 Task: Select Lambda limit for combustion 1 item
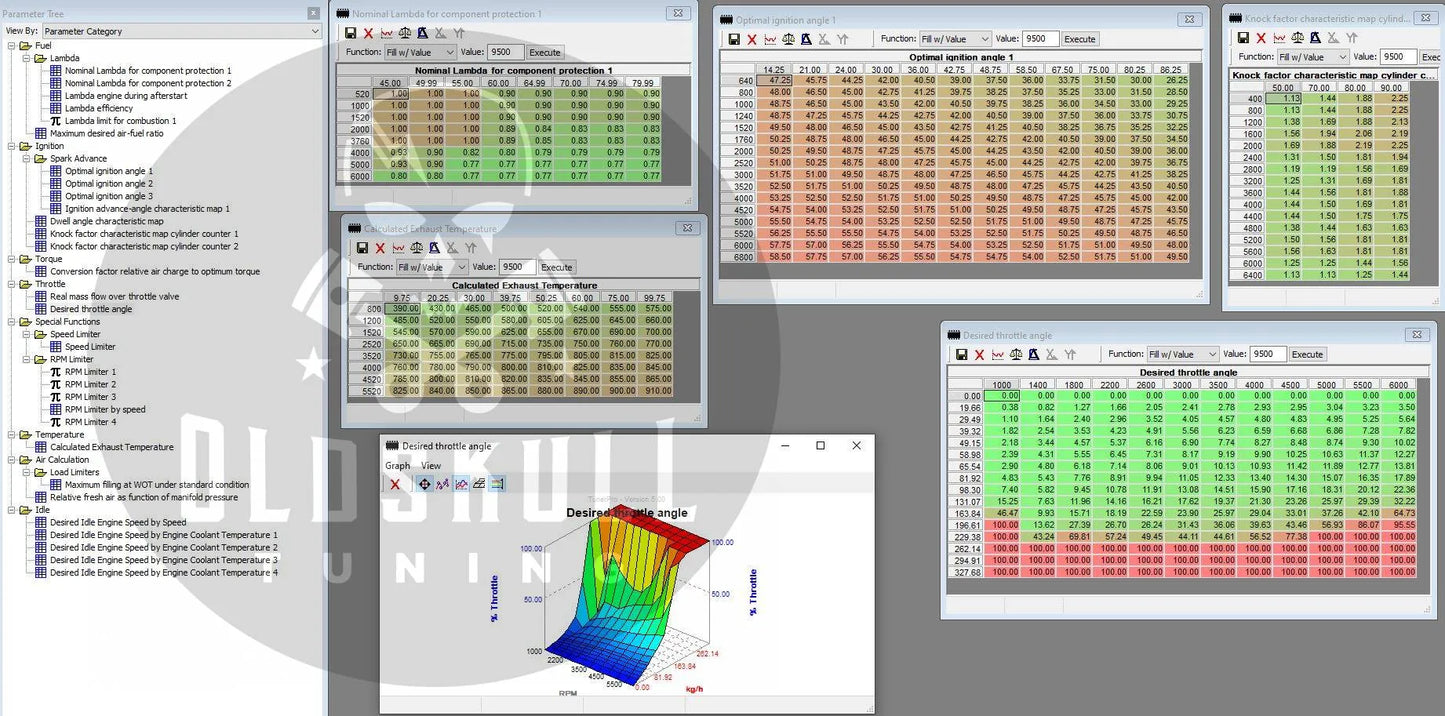[120, 121]
